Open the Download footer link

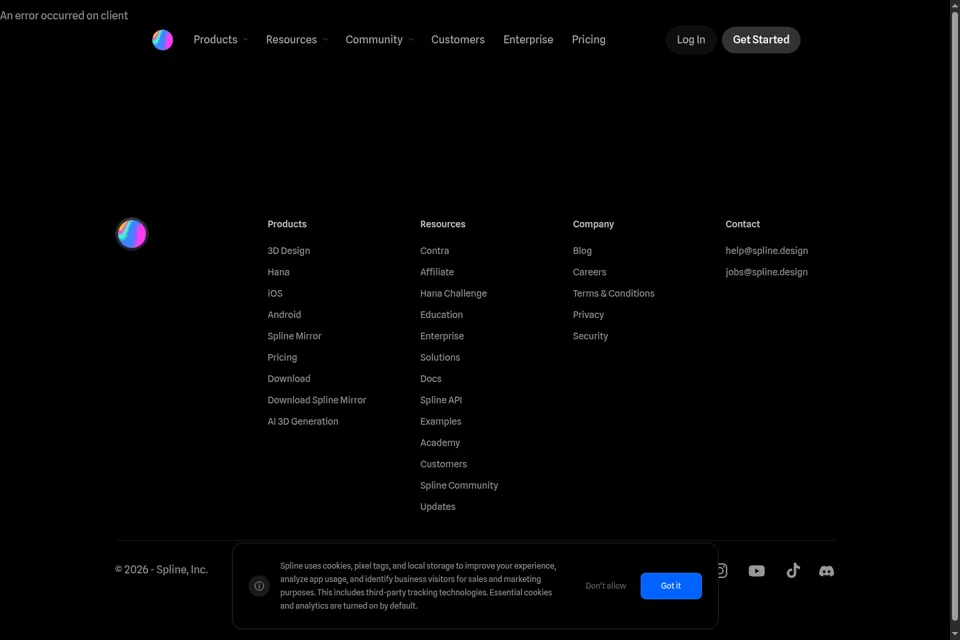(289, 378)
